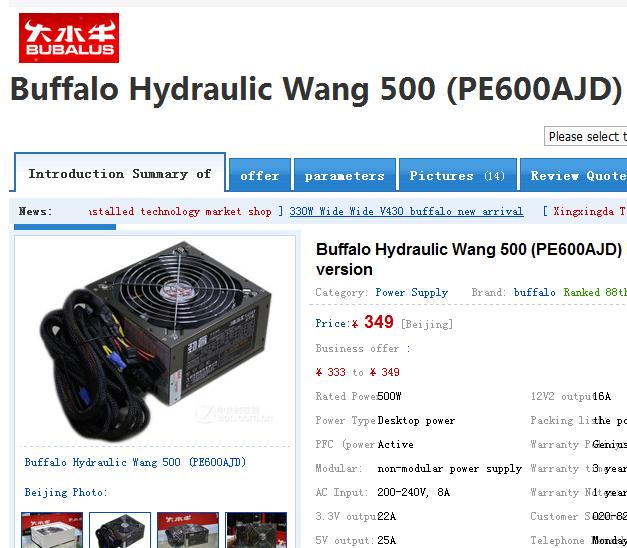
Task: Open the Pictures (14) tab
Action: [x=457, y=175]
